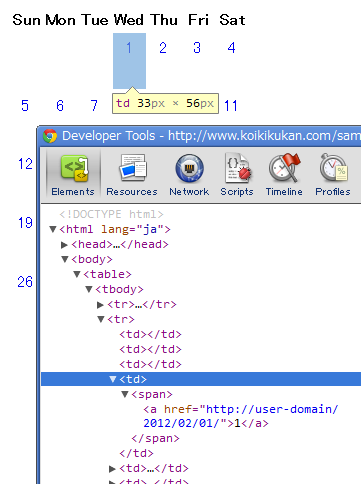Click the Tue column header
The width and height of the screenshot is (361, 484).
click(x=95, y=20)
